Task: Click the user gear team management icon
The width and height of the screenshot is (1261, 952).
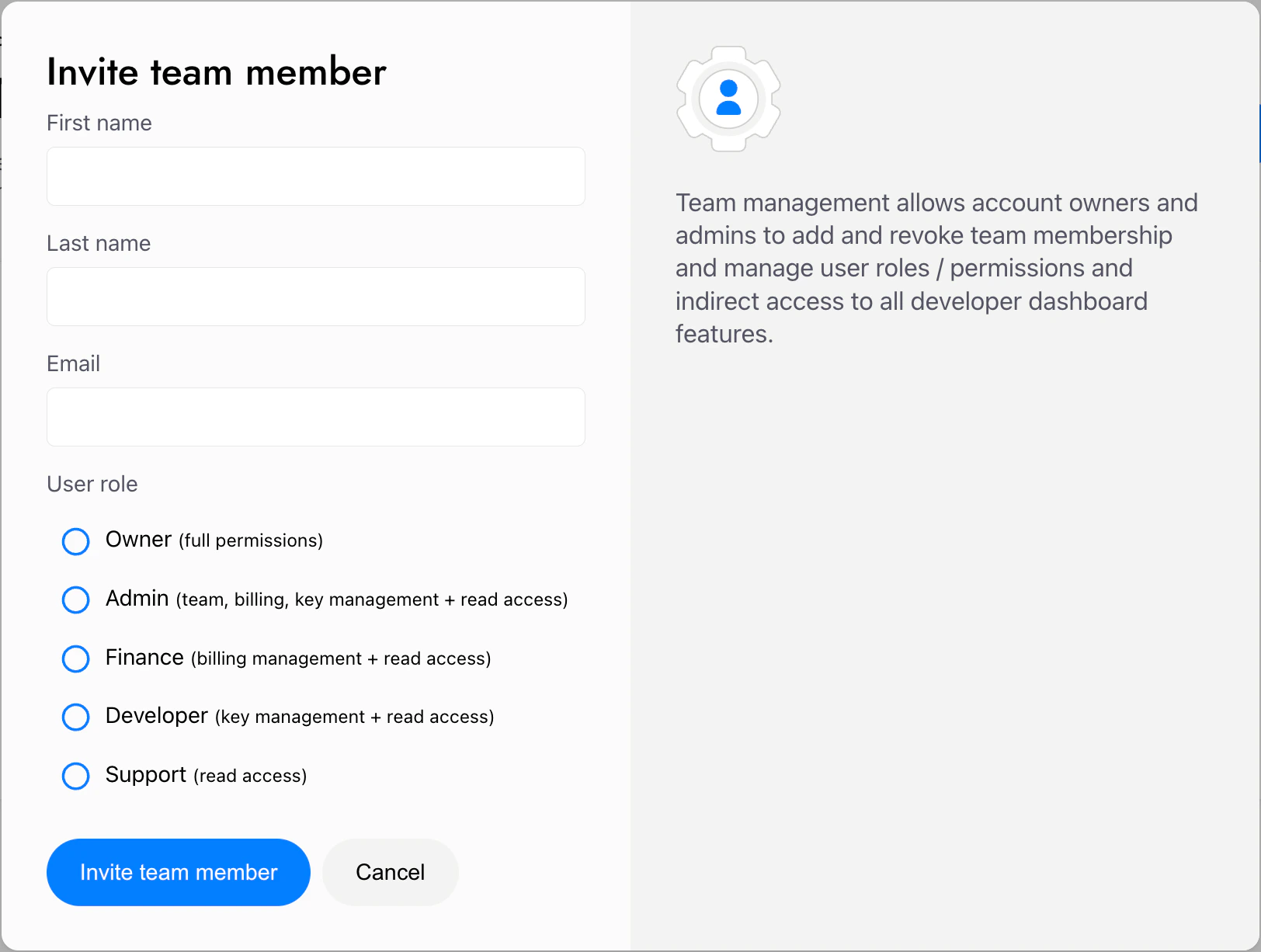Action: [x=728, y=99]
